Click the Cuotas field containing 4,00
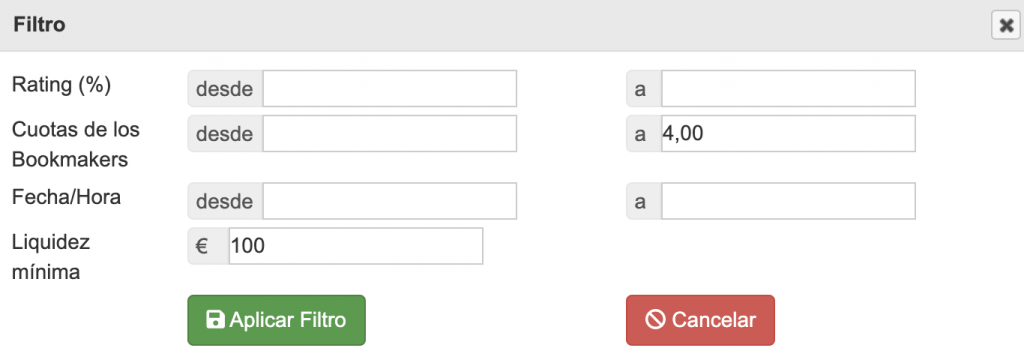 tap(788, 133)
